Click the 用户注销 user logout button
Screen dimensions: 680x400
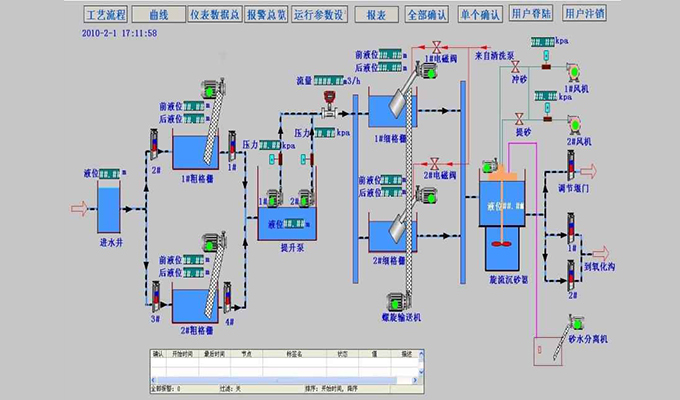585,13
